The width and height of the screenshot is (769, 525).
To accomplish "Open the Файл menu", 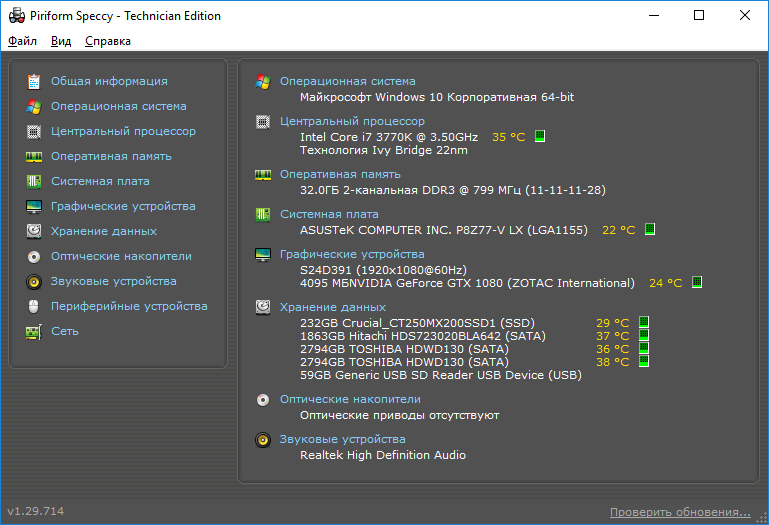I will pyautogui.click(x=23, y=41).
